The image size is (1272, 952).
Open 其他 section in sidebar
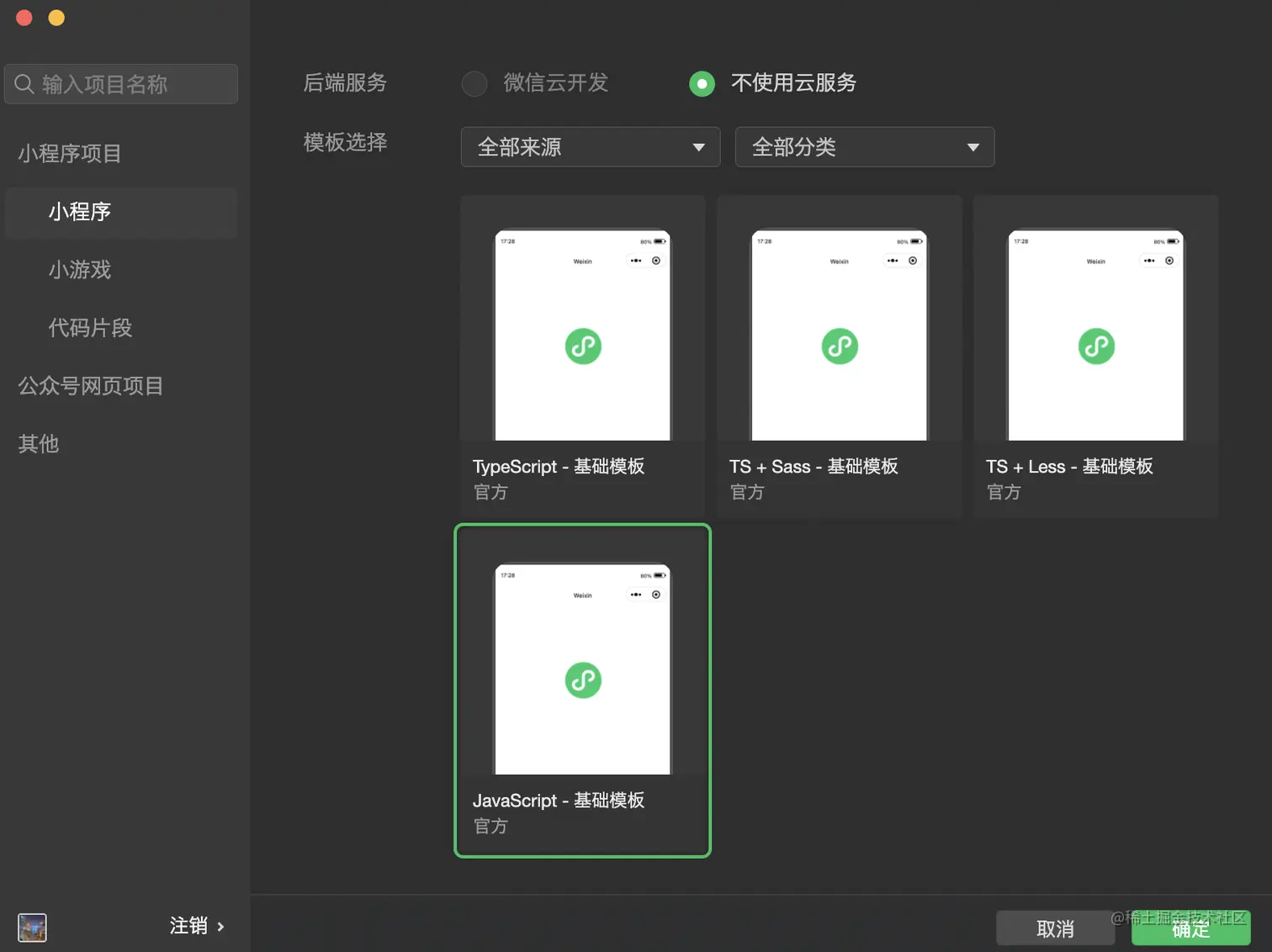click(x=39, y=444)
